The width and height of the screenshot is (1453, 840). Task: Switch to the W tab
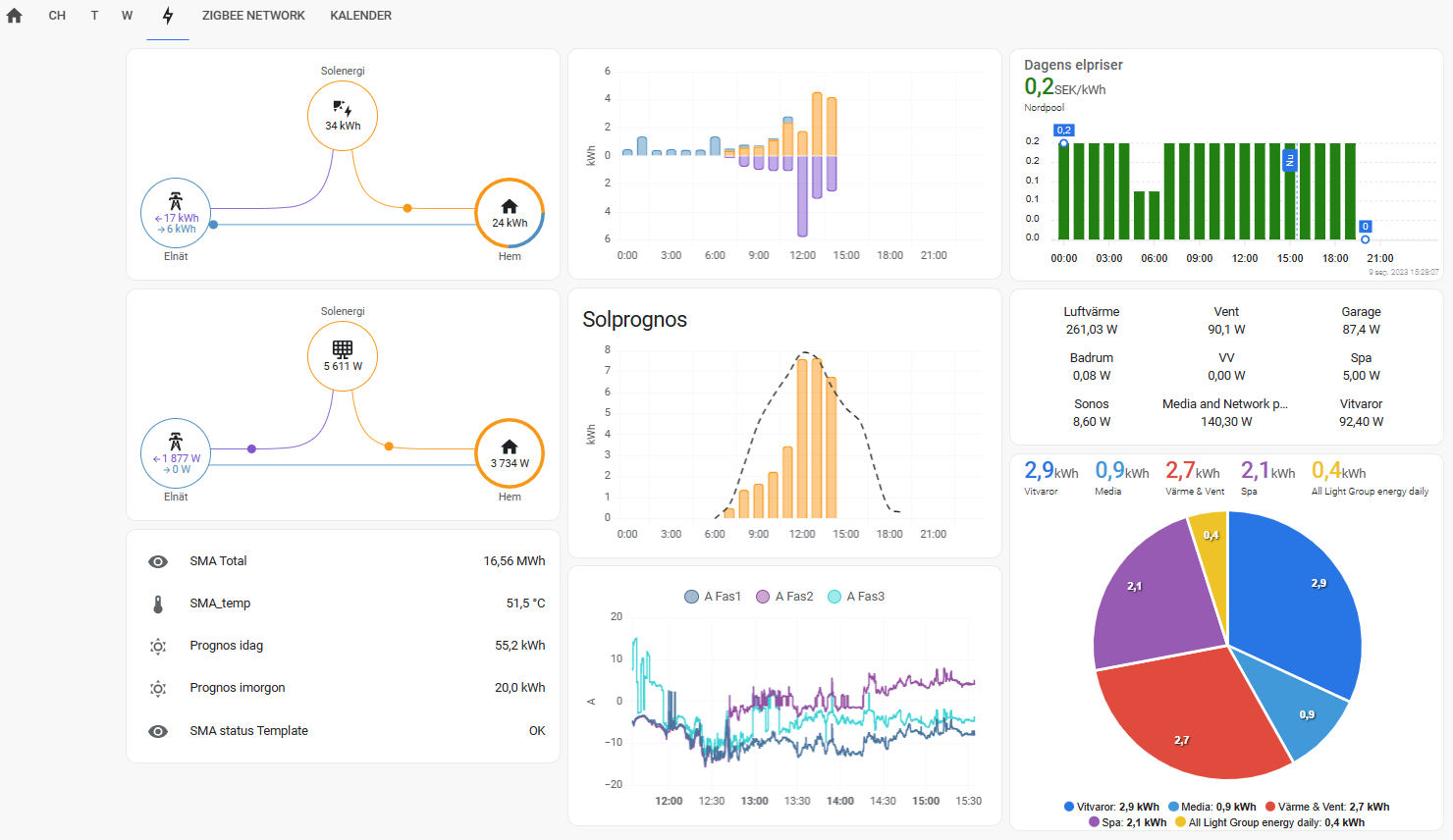pyautogui.click(x=127, y=16)
